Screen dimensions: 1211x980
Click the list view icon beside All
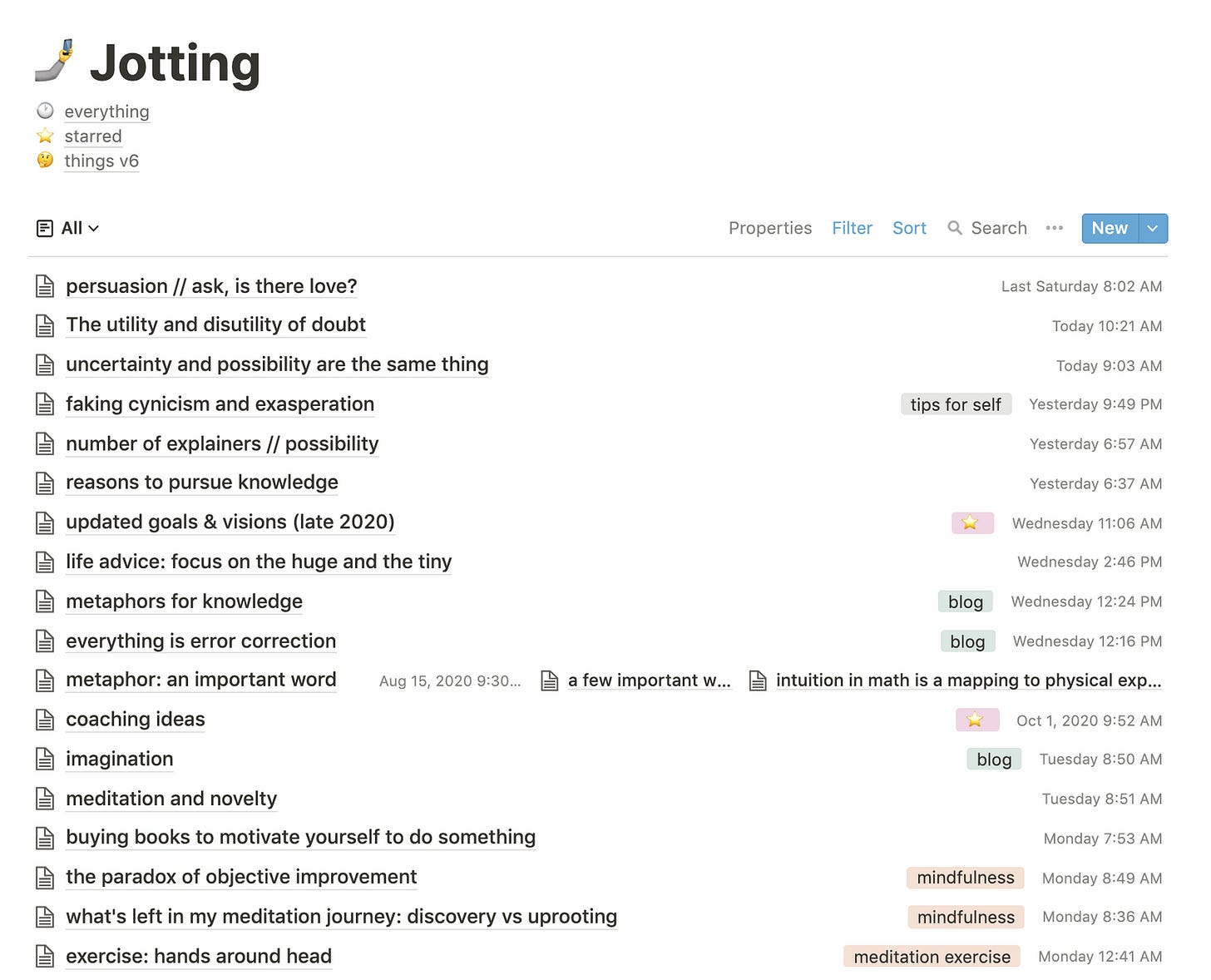(45, 228)
